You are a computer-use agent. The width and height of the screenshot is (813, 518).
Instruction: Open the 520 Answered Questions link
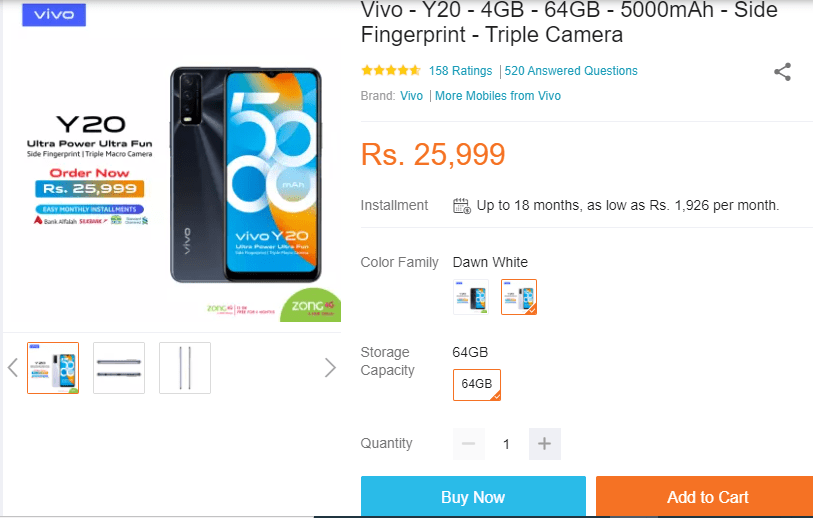(x=571, y=71)
